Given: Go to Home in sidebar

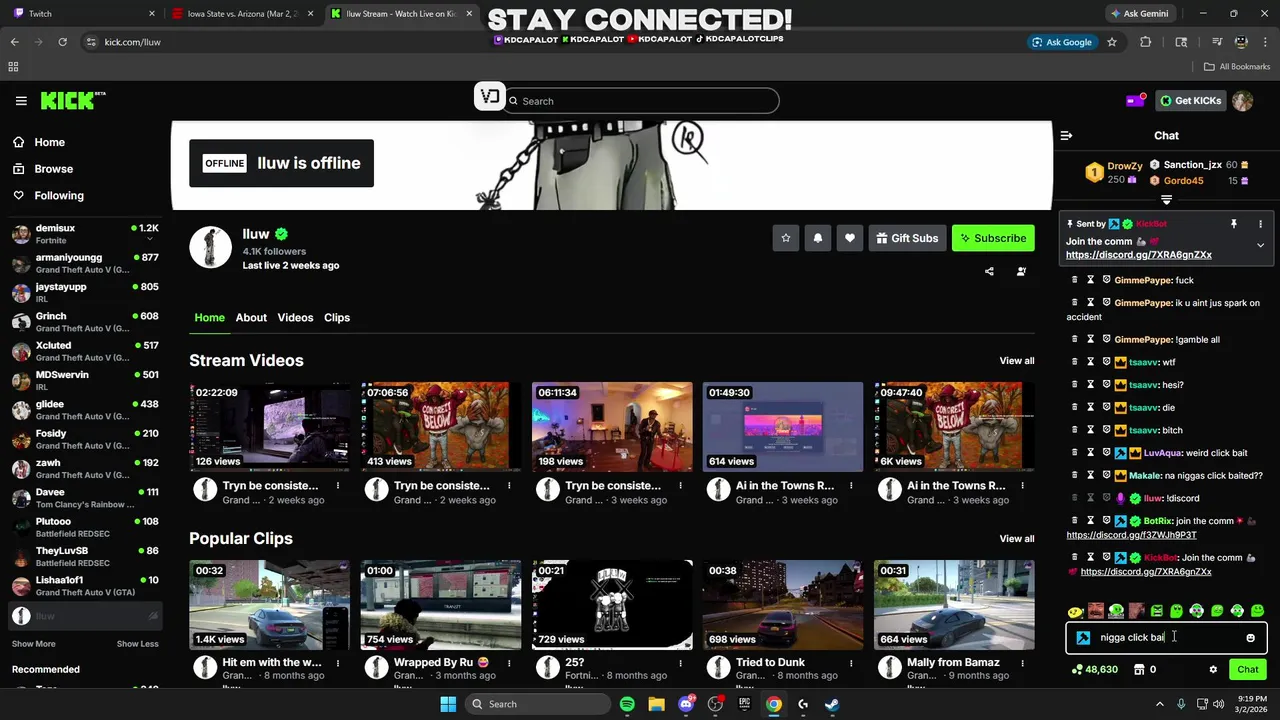Looking at the screenshot, I should (x=49, y=142).
